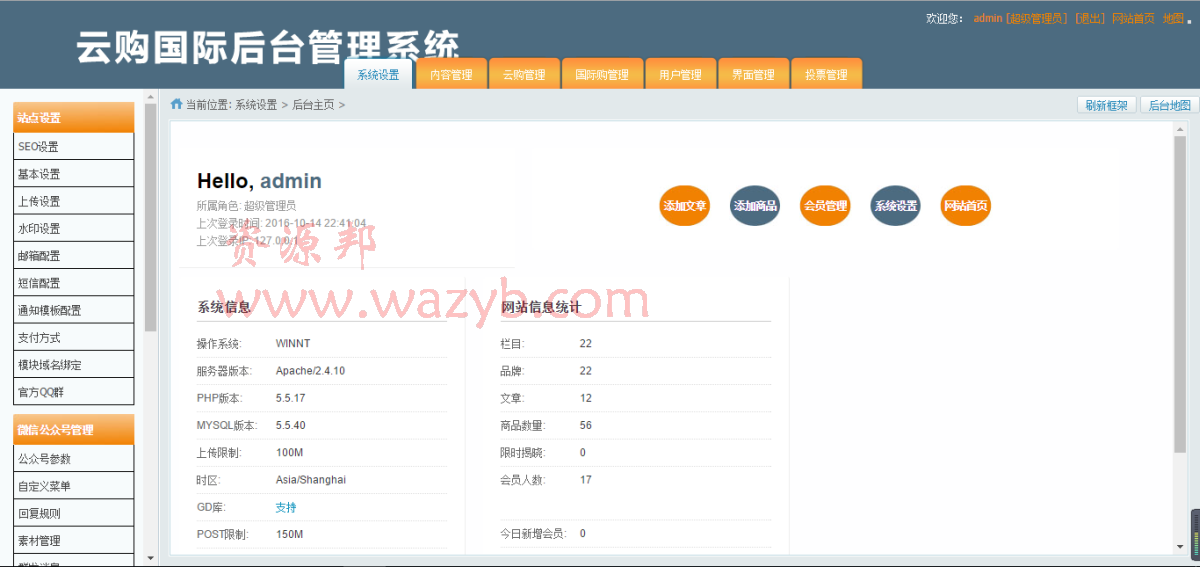Open the gray 系统设置 circle shortcut
Viewport: 1200px width, 567px height.
896,206
